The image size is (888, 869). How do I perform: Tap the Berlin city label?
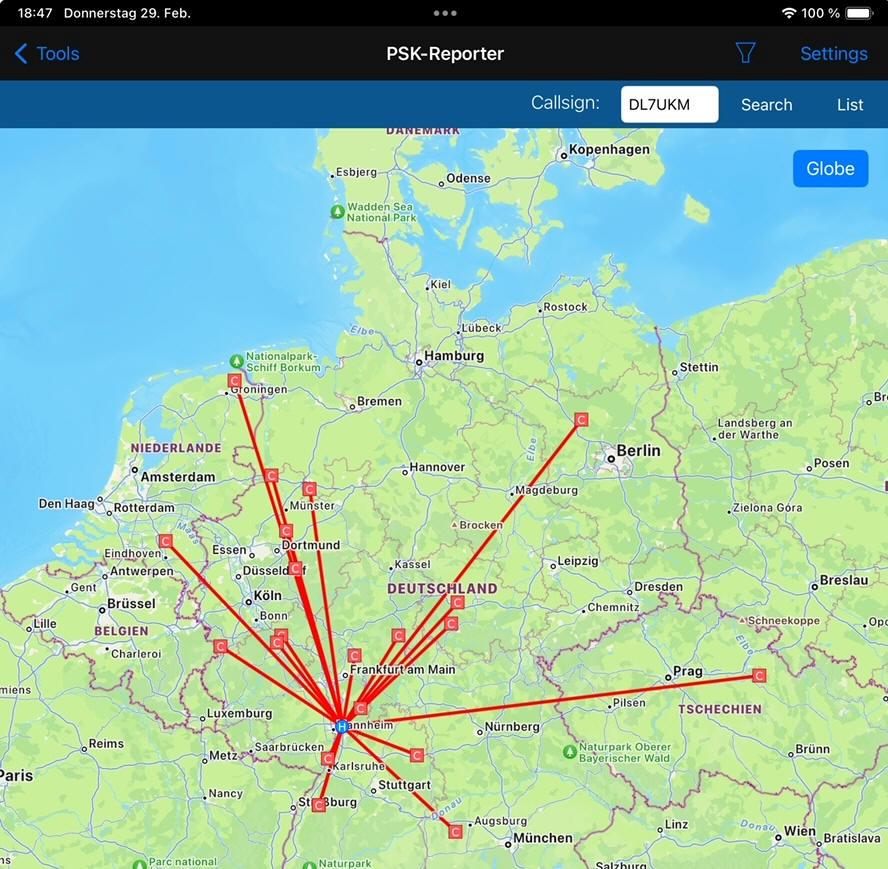coord(638,451)
